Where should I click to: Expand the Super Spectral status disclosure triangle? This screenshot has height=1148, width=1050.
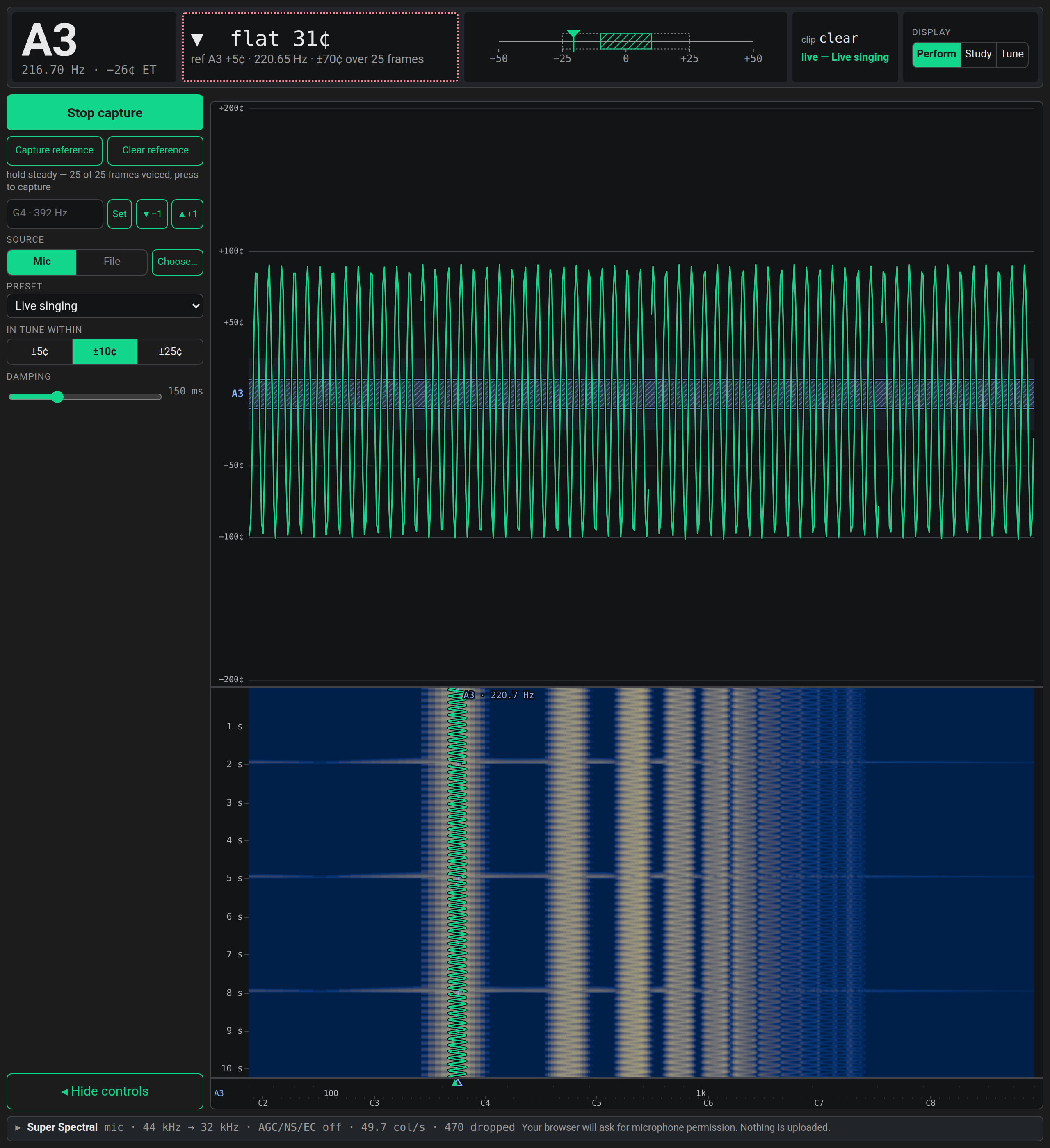point(18,1127)
